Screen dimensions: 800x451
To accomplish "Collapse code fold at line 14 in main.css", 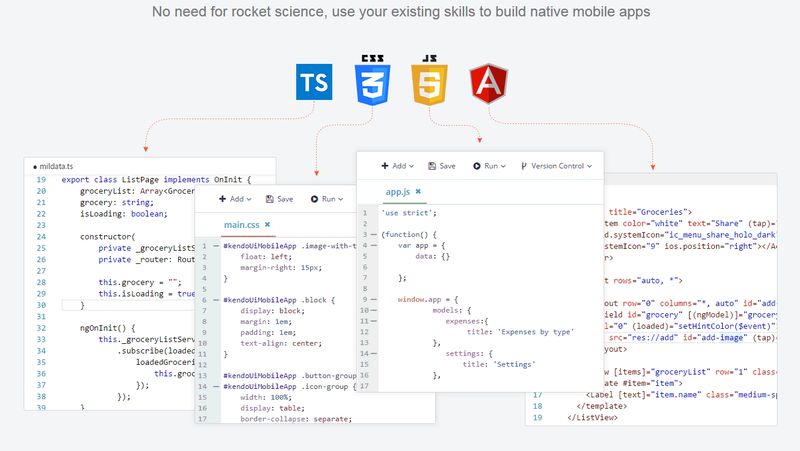I will (216, 387).
